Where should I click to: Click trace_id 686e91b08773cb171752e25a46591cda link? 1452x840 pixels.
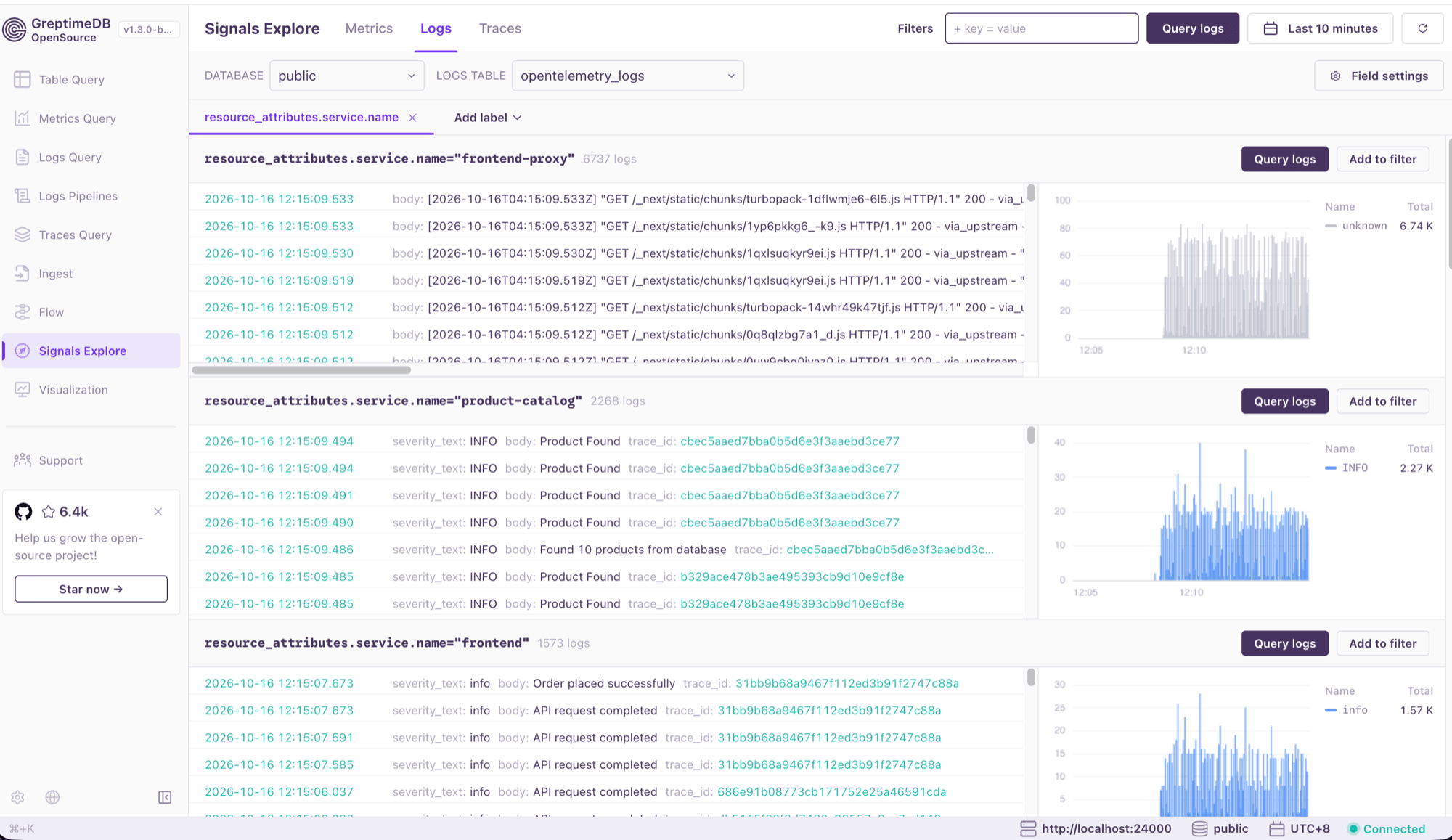(832, 792)
